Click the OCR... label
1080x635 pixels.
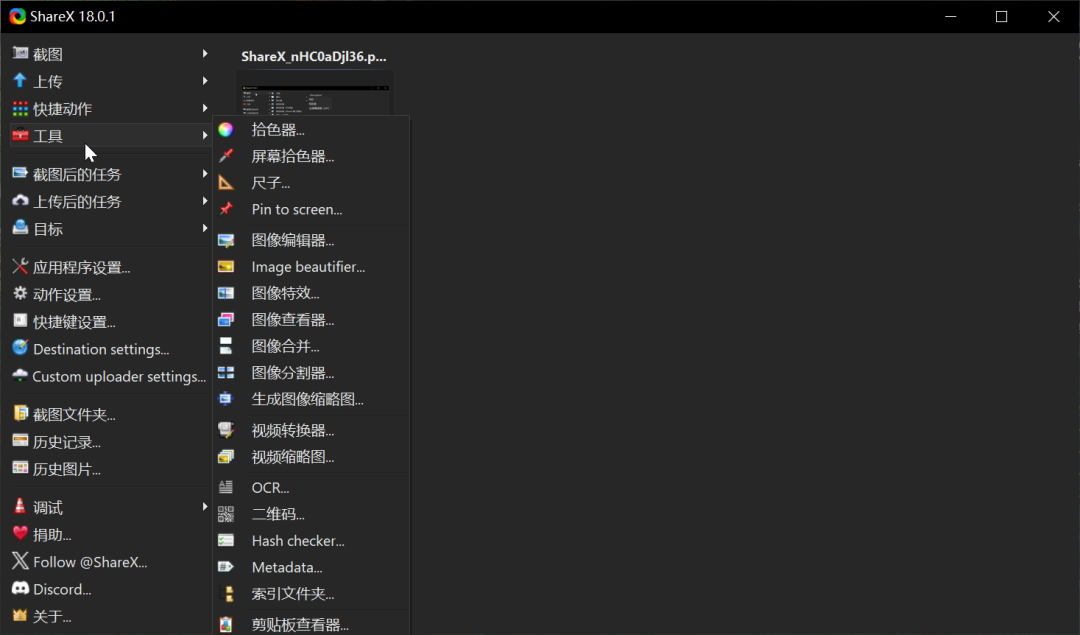point(271,488)
